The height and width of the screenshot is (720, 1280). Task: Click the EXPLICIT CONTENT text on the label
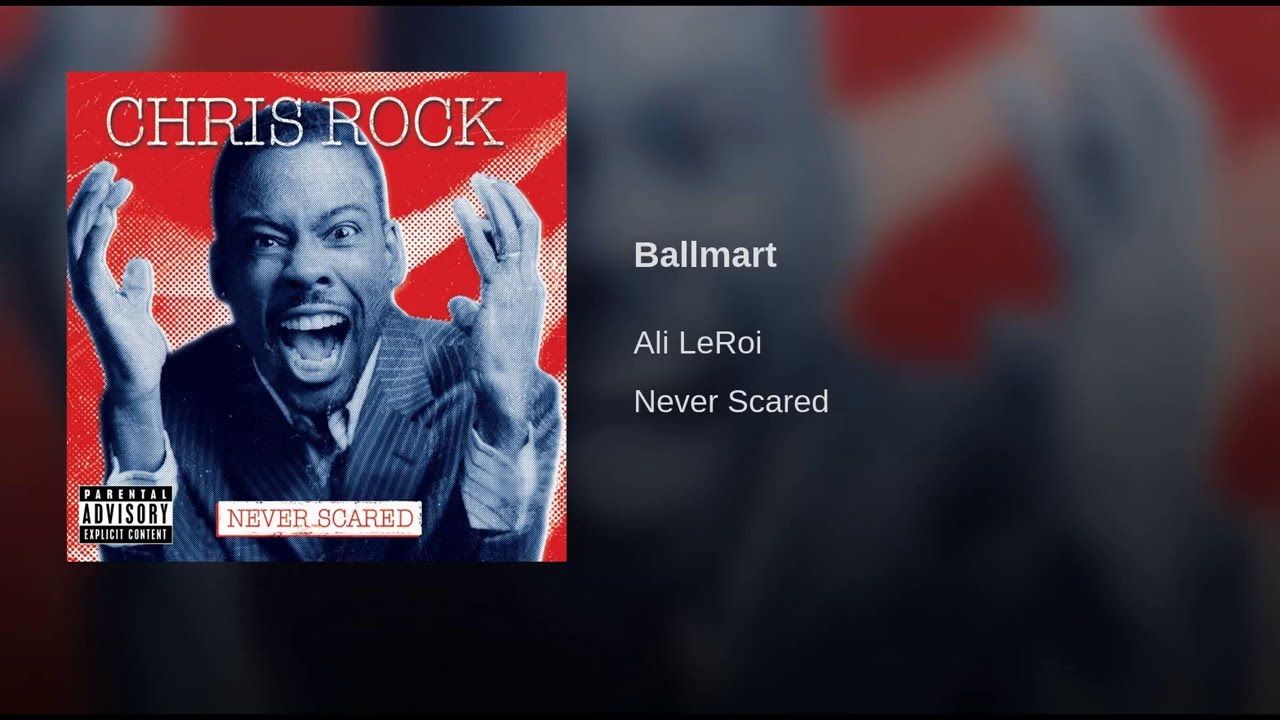click(126, 535)
